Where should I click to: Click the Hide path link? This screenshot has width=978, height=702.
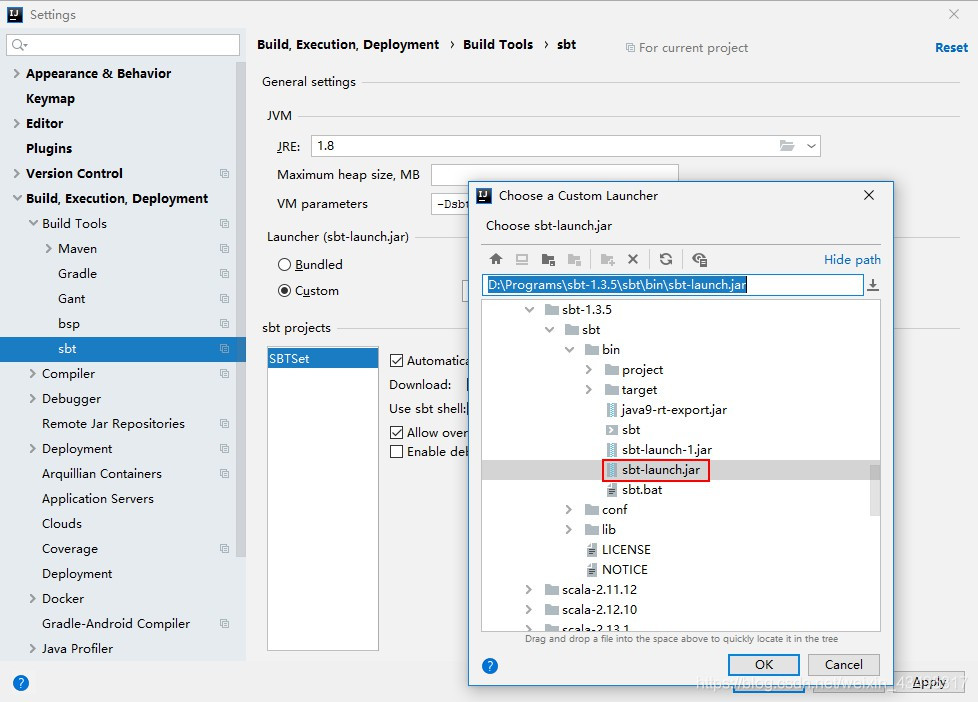851,259
